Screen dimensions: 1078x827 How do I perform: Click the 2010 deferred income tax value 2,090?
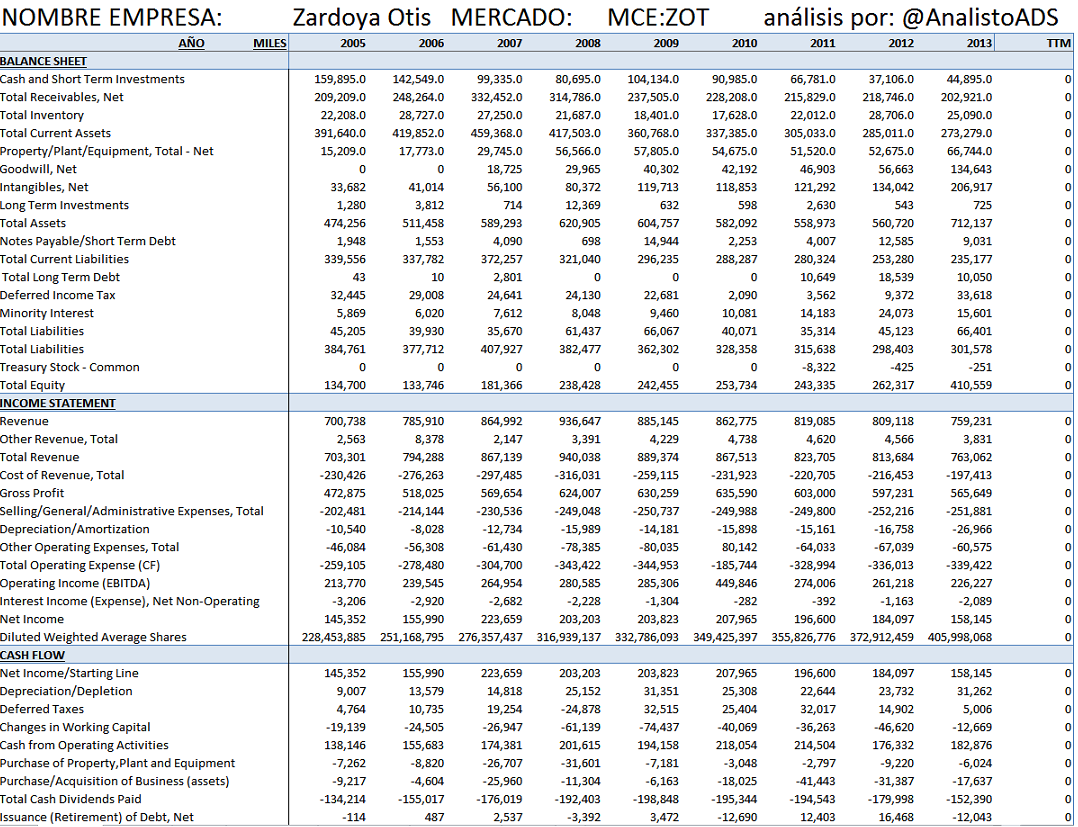point(742,295)
